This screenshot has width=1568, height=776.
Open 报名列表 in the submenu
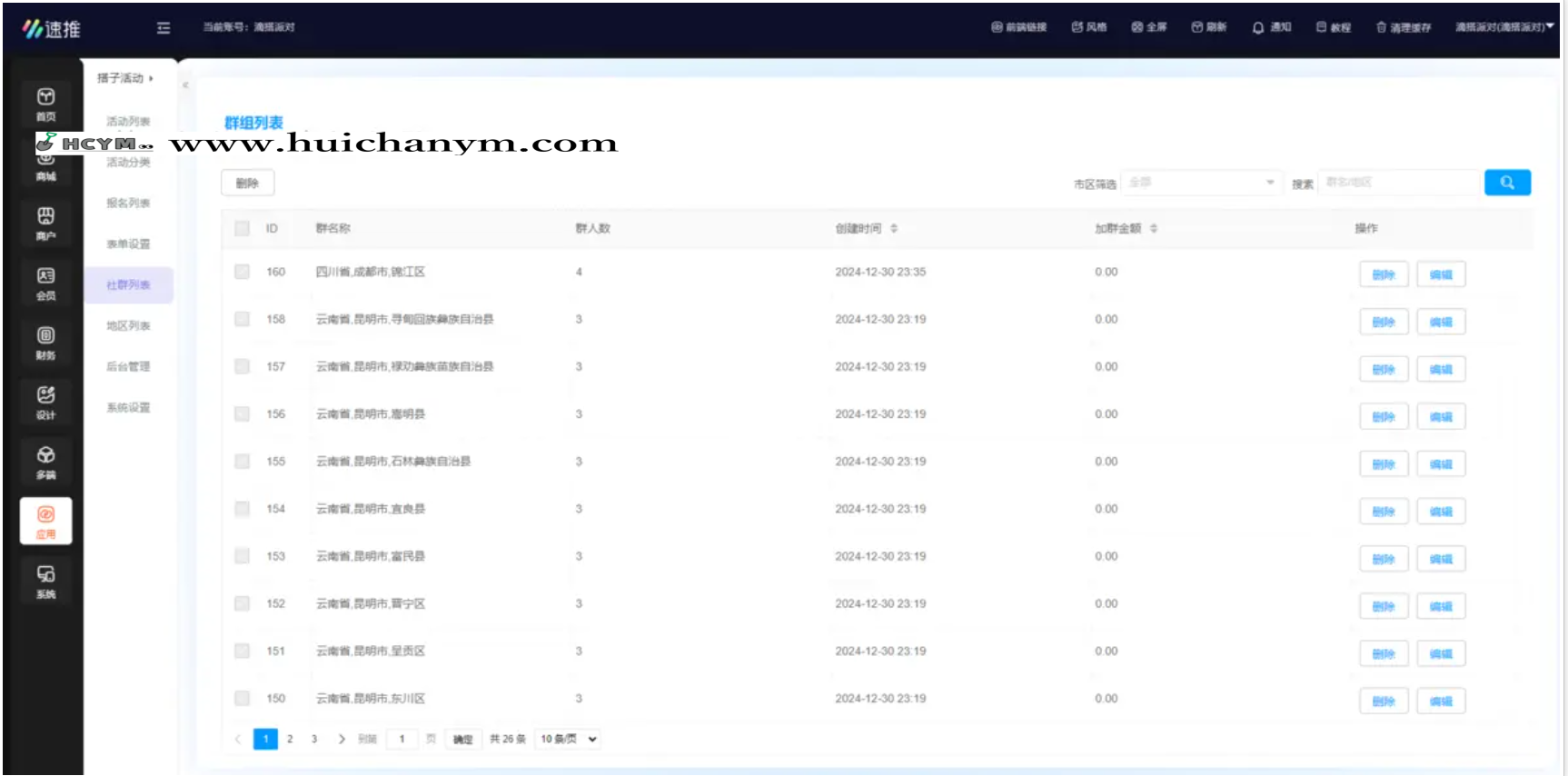pos(128,203)
